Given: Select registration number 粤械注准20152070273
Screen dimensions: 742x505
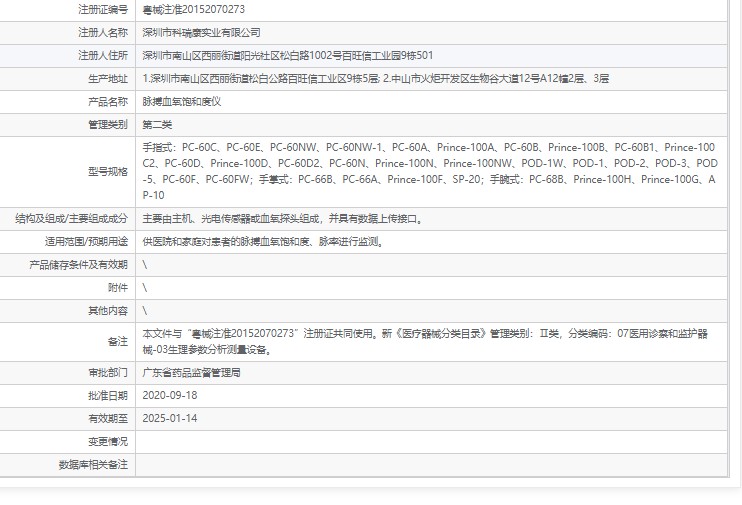Looking at the screenshot, I should [194, 9].
